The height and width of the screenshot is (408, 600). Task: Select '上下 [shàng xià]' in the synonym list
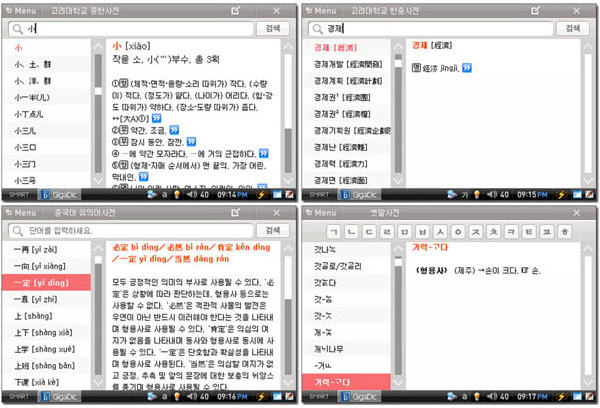click(46, 333)
